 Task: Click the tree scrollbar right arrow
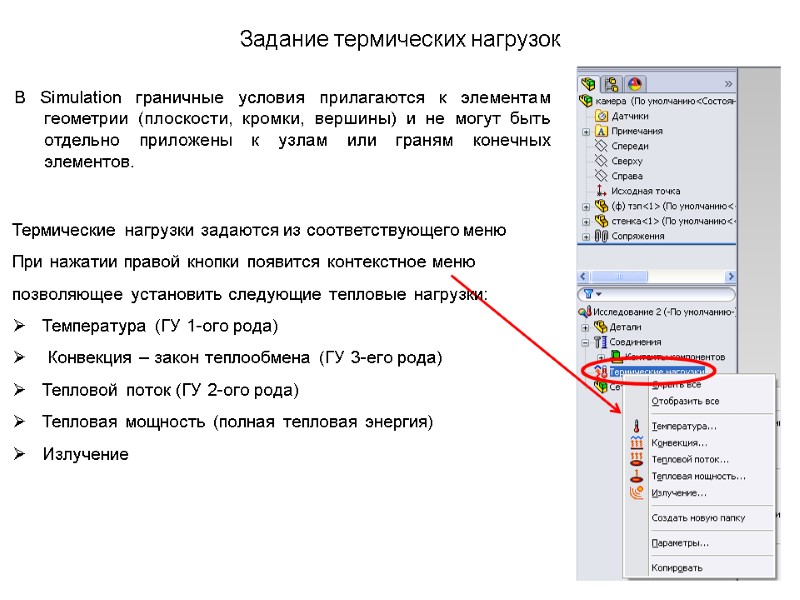tap(731, 276)
